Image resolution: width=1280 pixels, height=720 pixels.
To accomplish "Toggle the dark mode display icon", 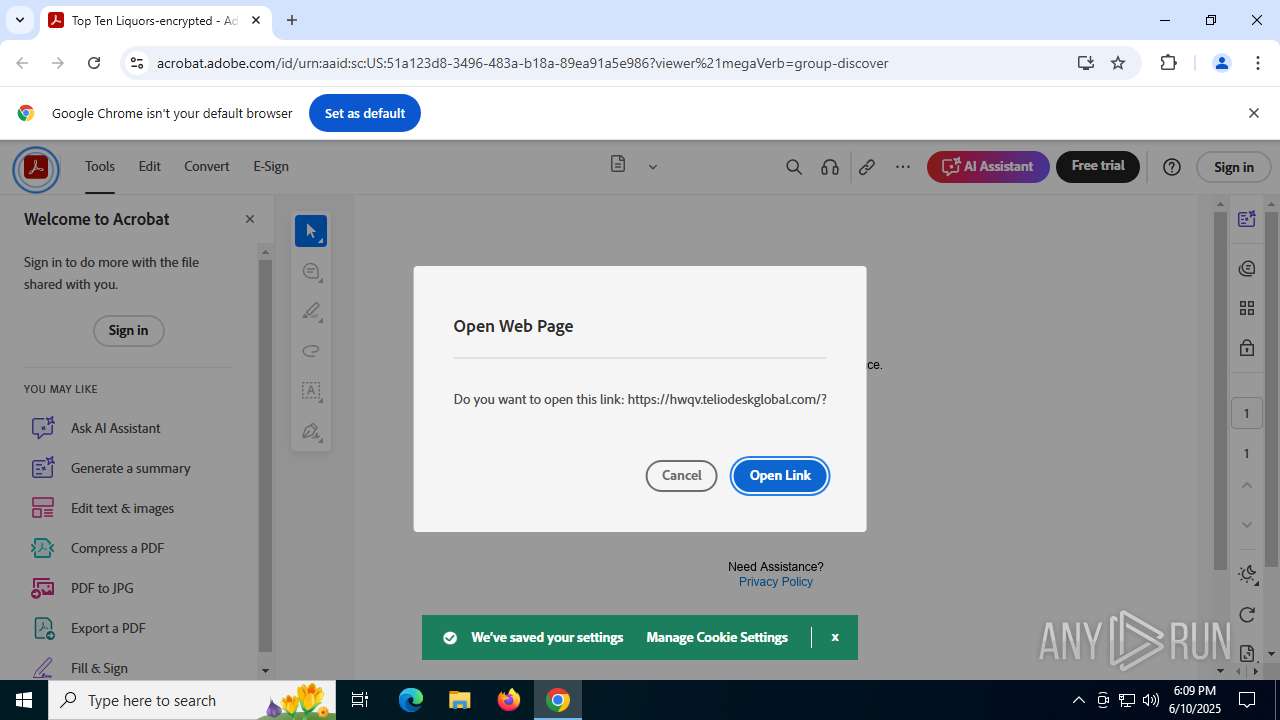I will 1247,574.
